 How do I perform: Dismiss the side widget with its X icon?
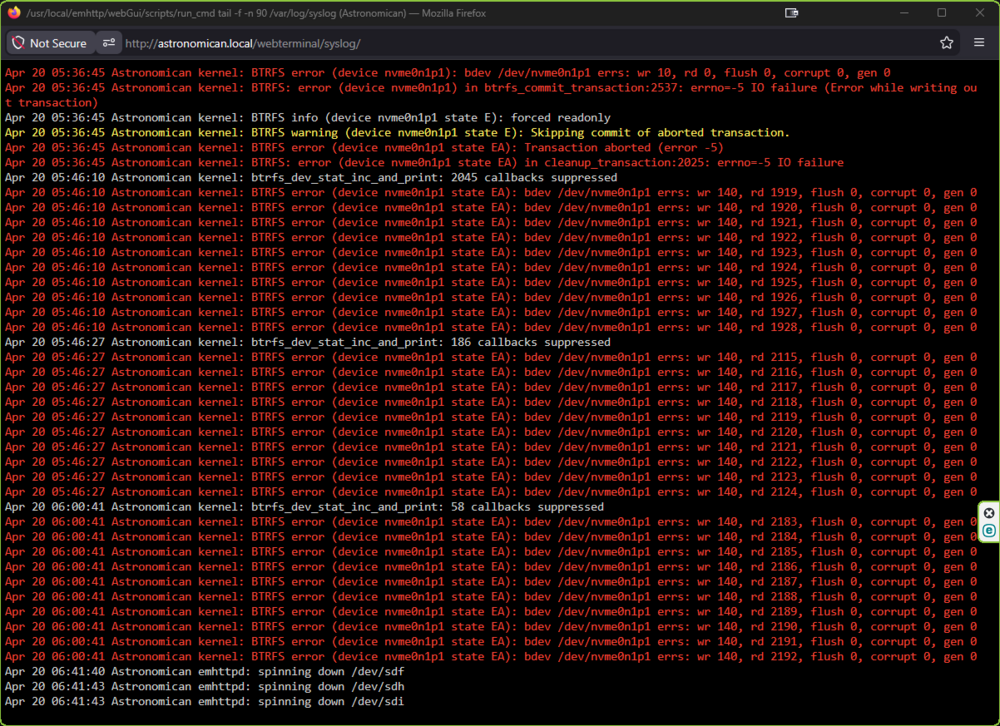point(989,513)
